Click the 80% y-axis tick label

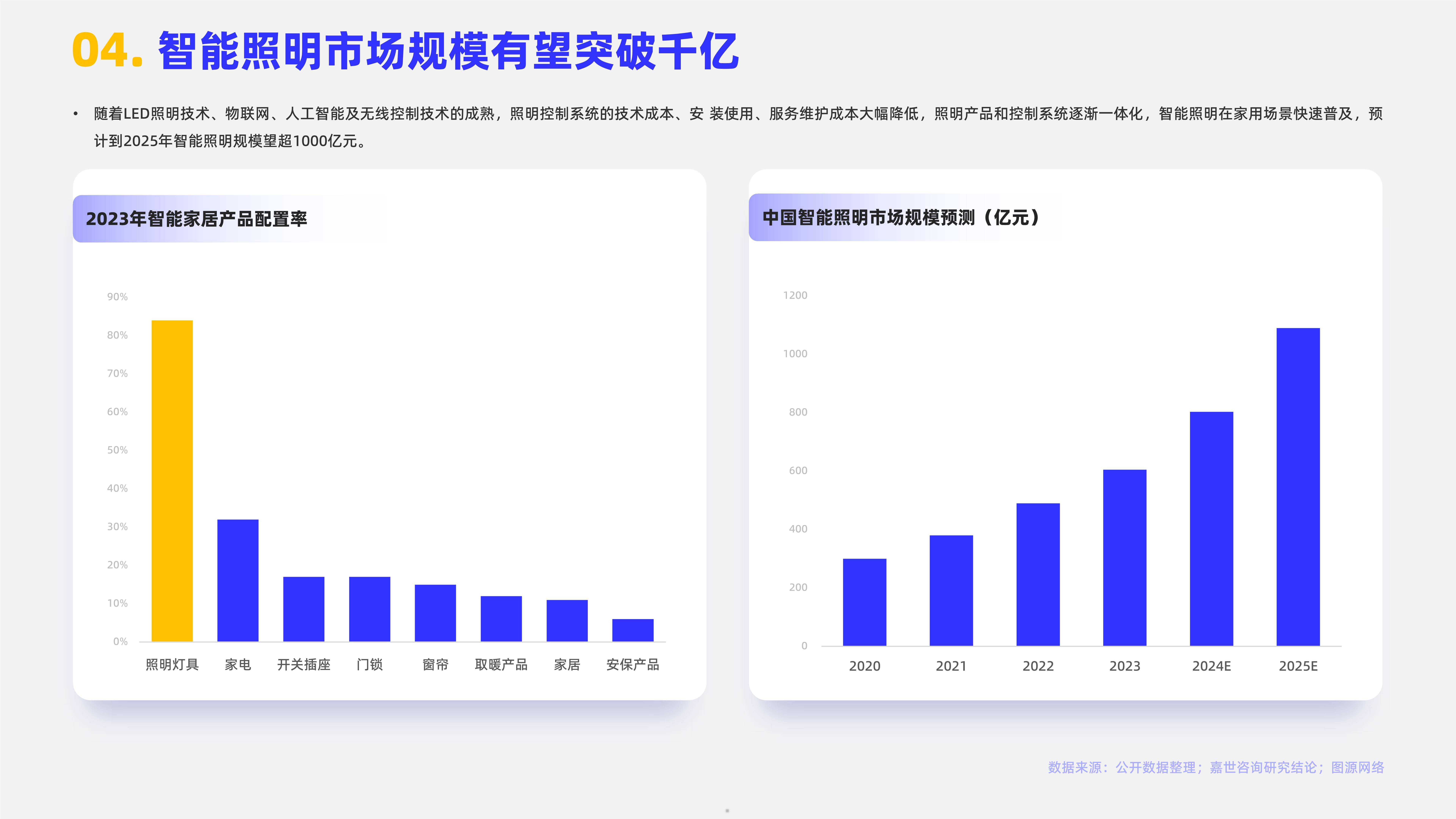point(118,335)
